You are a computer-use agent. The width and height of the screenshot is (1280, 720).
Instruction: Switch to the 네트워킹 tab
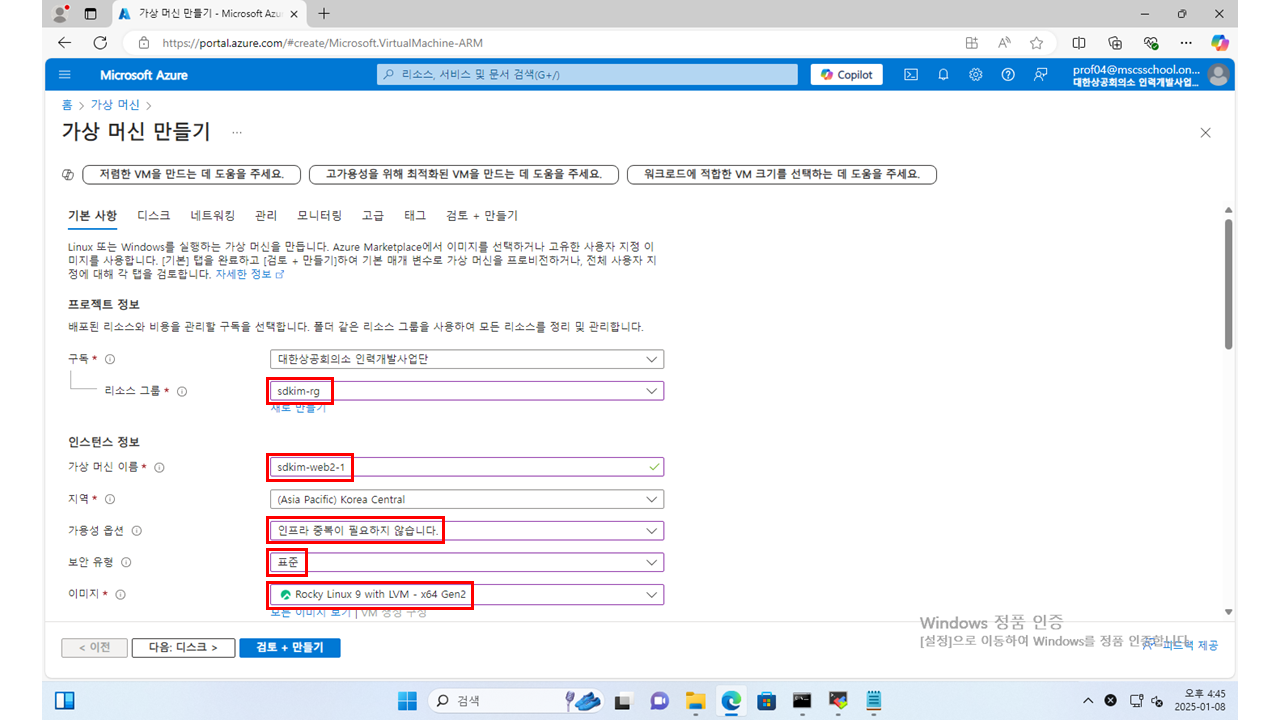pos(213,216)
